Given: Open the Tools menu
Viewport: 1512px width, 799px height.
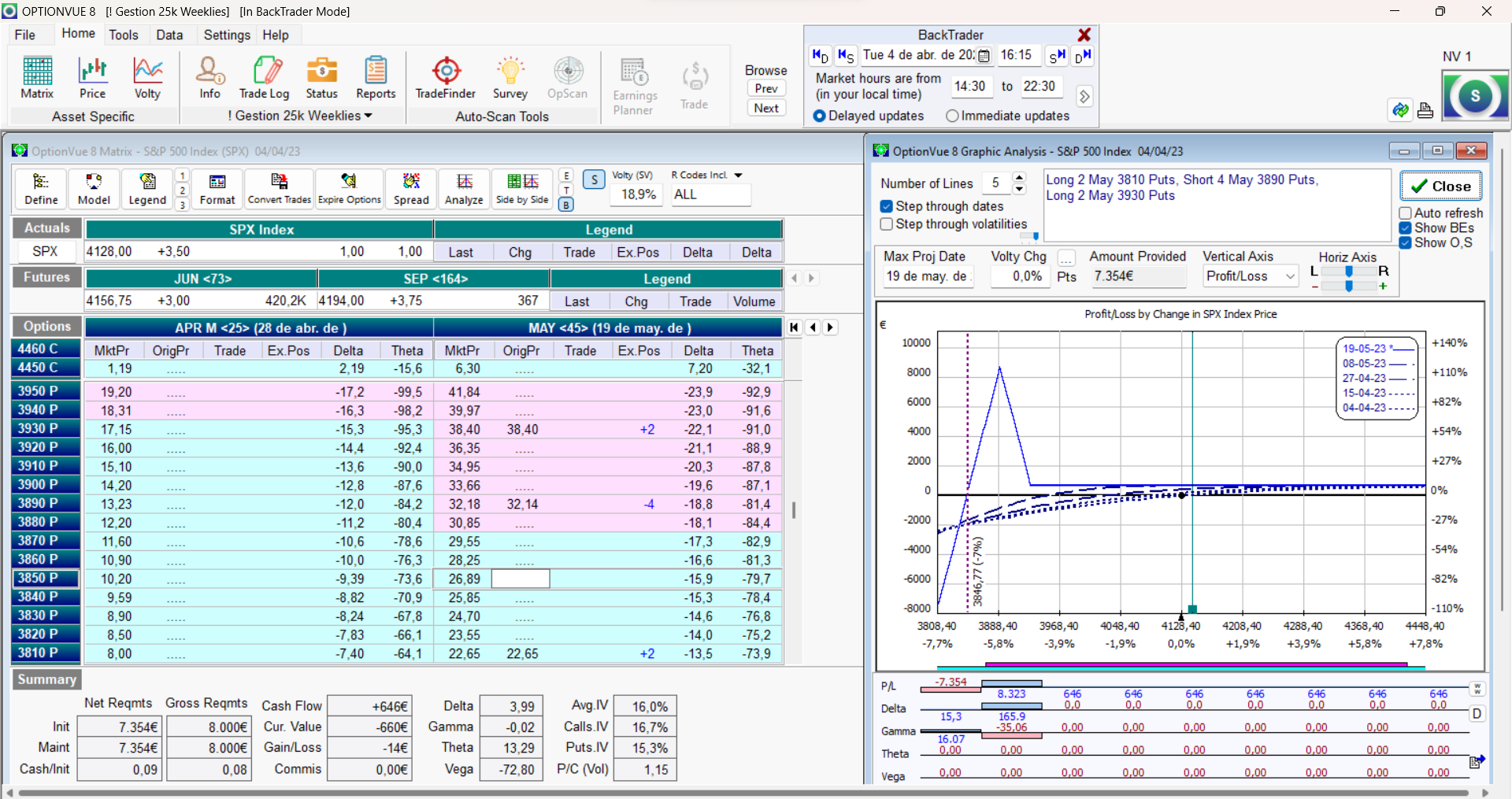Looking at the screenshot, I should tap(123, 35).
